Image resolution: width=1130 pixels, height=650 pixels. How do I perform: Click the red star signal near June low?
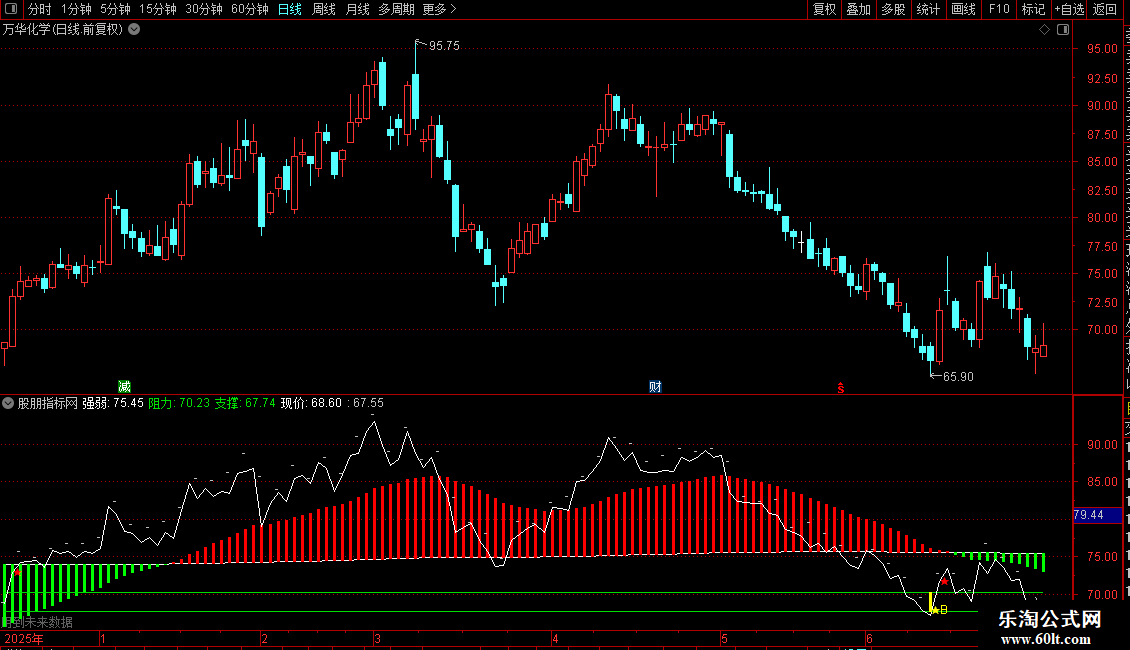pyautogui.click(x=944, y=581)
